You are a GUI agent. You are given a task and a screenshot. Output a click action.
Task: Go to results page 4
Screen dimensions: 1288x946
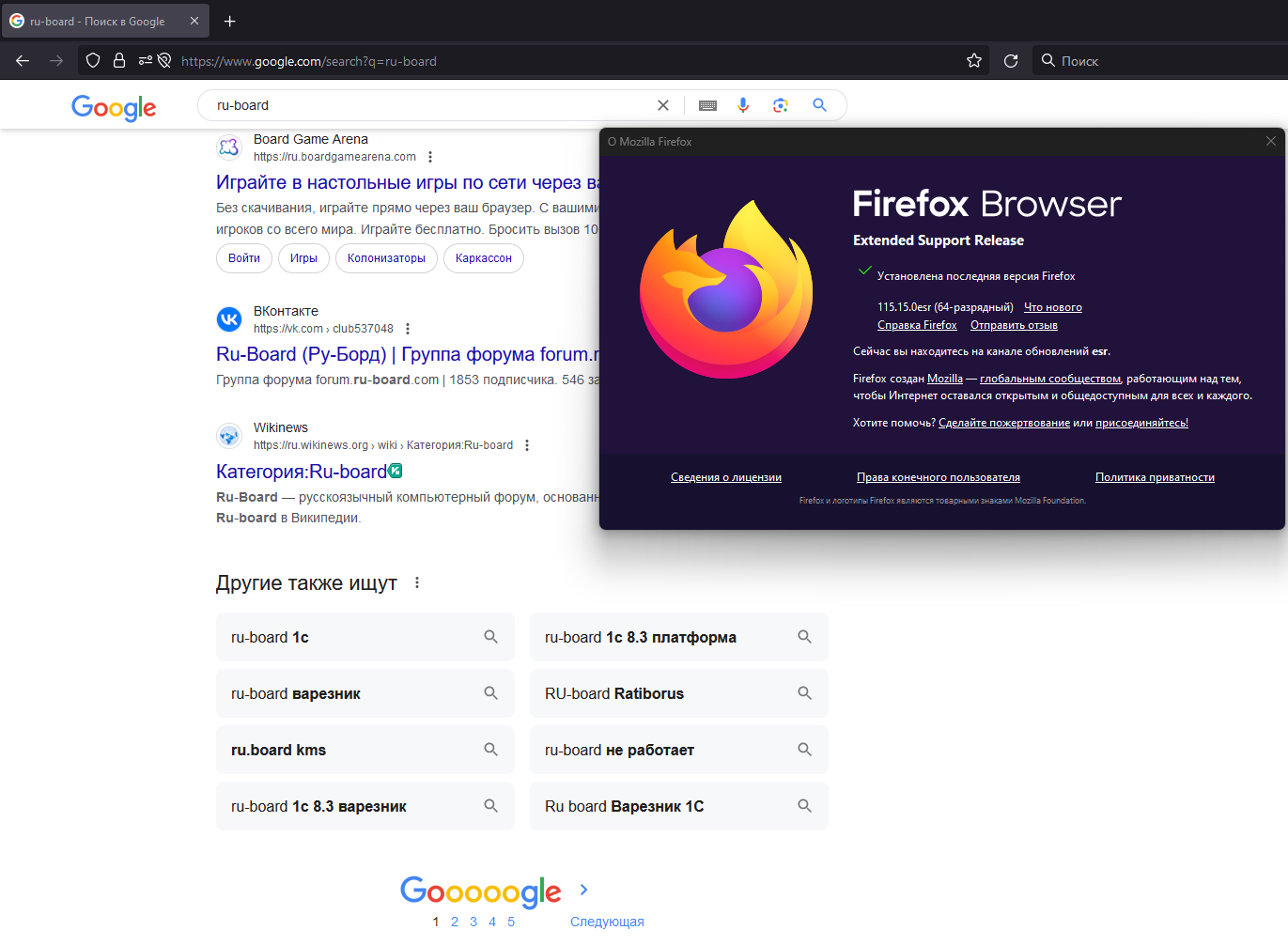tap(492, 922)
